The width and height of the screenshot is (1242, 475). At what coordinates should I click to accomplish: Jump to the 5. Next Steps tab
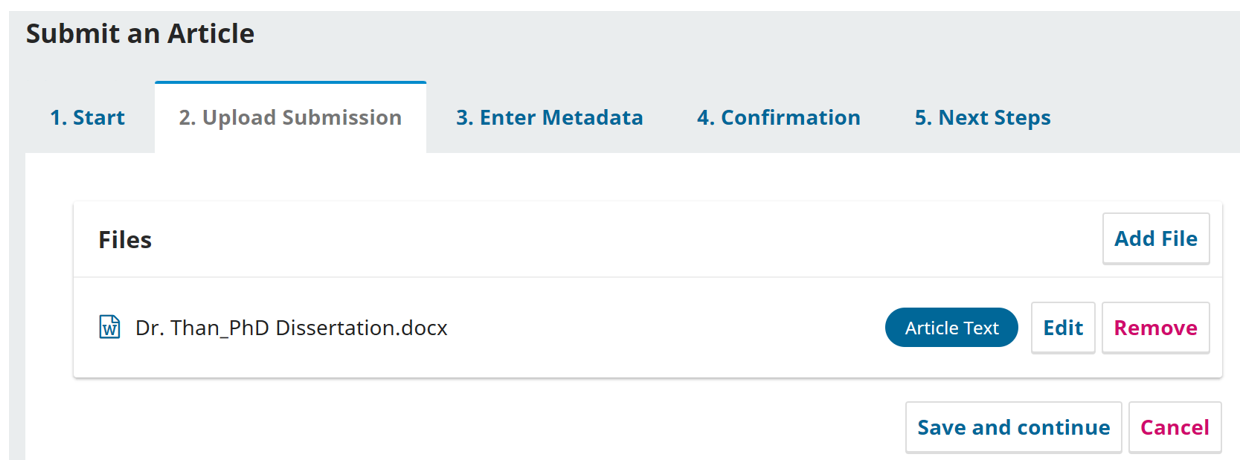tap(982, 118)
